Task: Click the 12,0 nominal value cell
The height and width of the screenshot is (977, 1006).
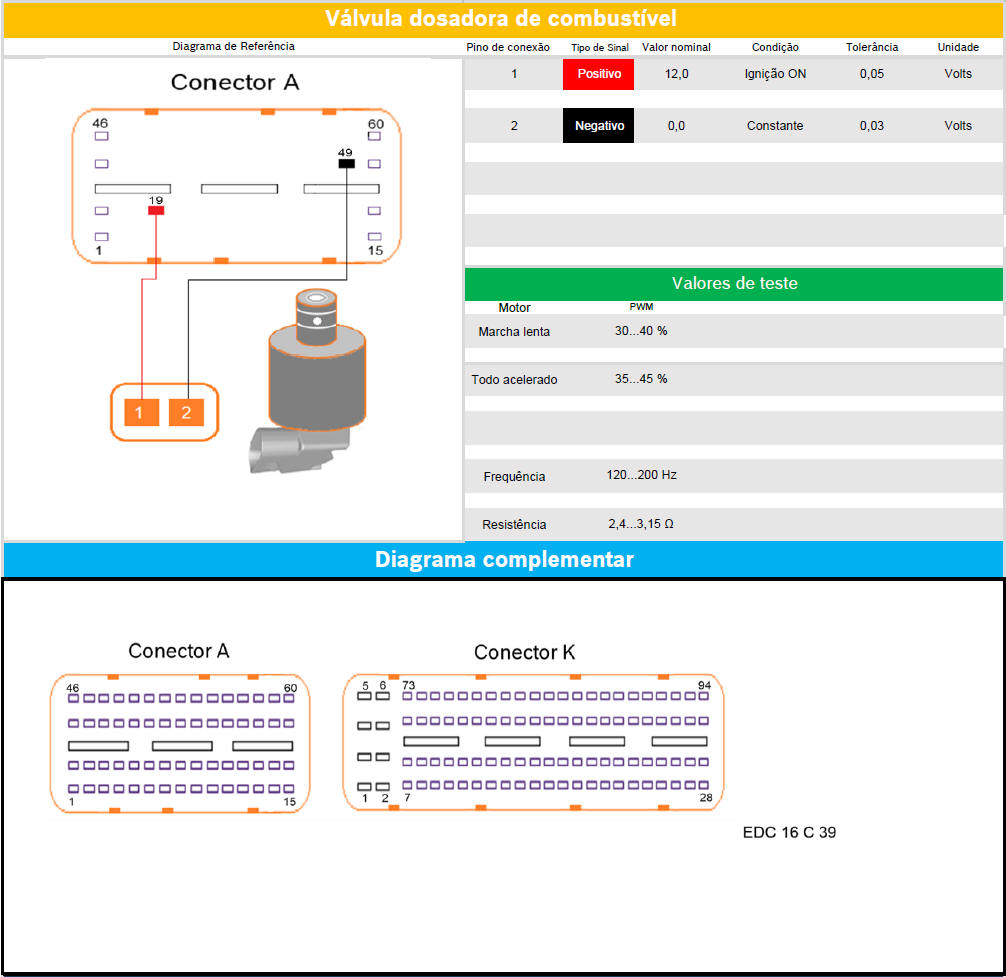Action: coord(677,74)
